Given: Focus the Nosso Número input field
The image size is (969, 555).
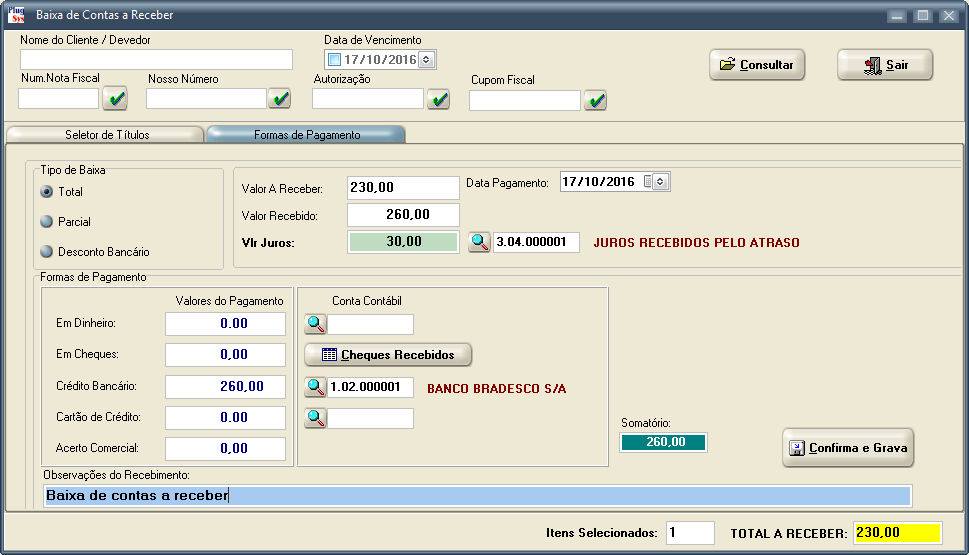Looking at the screenshot, I should coord(206,98).
